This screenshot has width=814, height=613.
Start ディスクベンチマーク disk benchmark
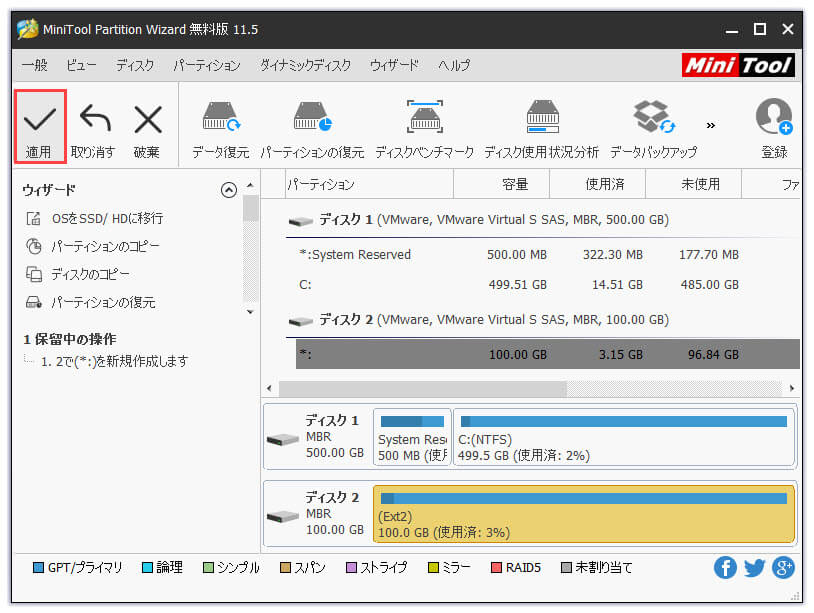(425, 120)
